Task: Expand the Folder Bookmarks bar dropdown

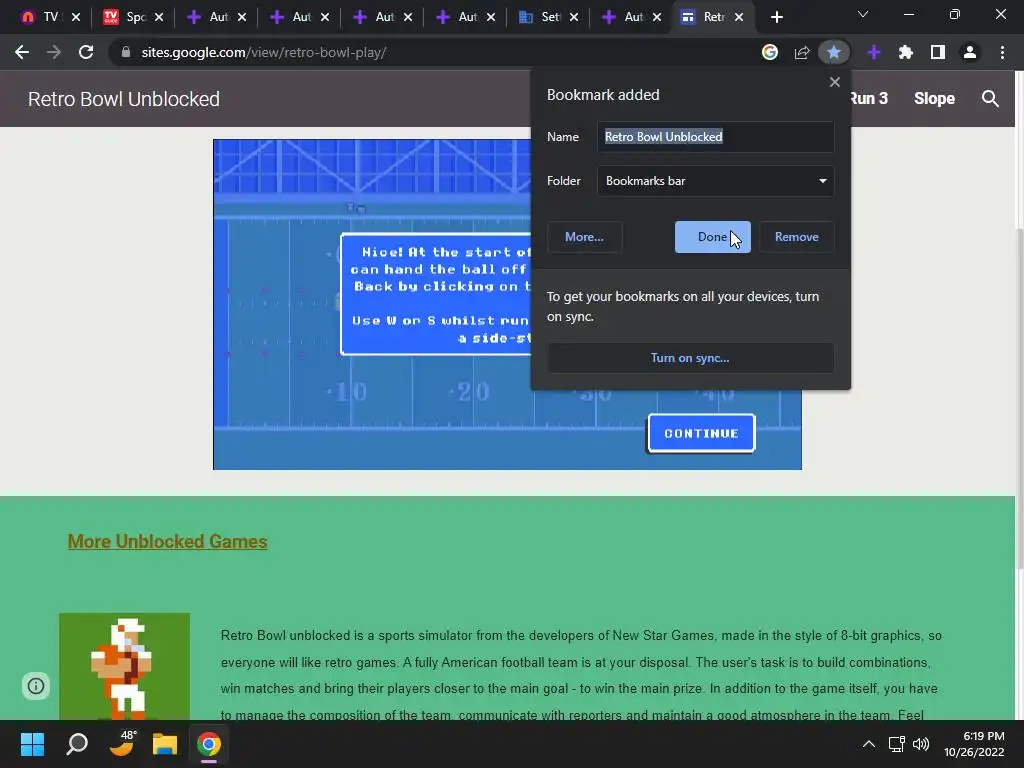Action: point(715,181)
